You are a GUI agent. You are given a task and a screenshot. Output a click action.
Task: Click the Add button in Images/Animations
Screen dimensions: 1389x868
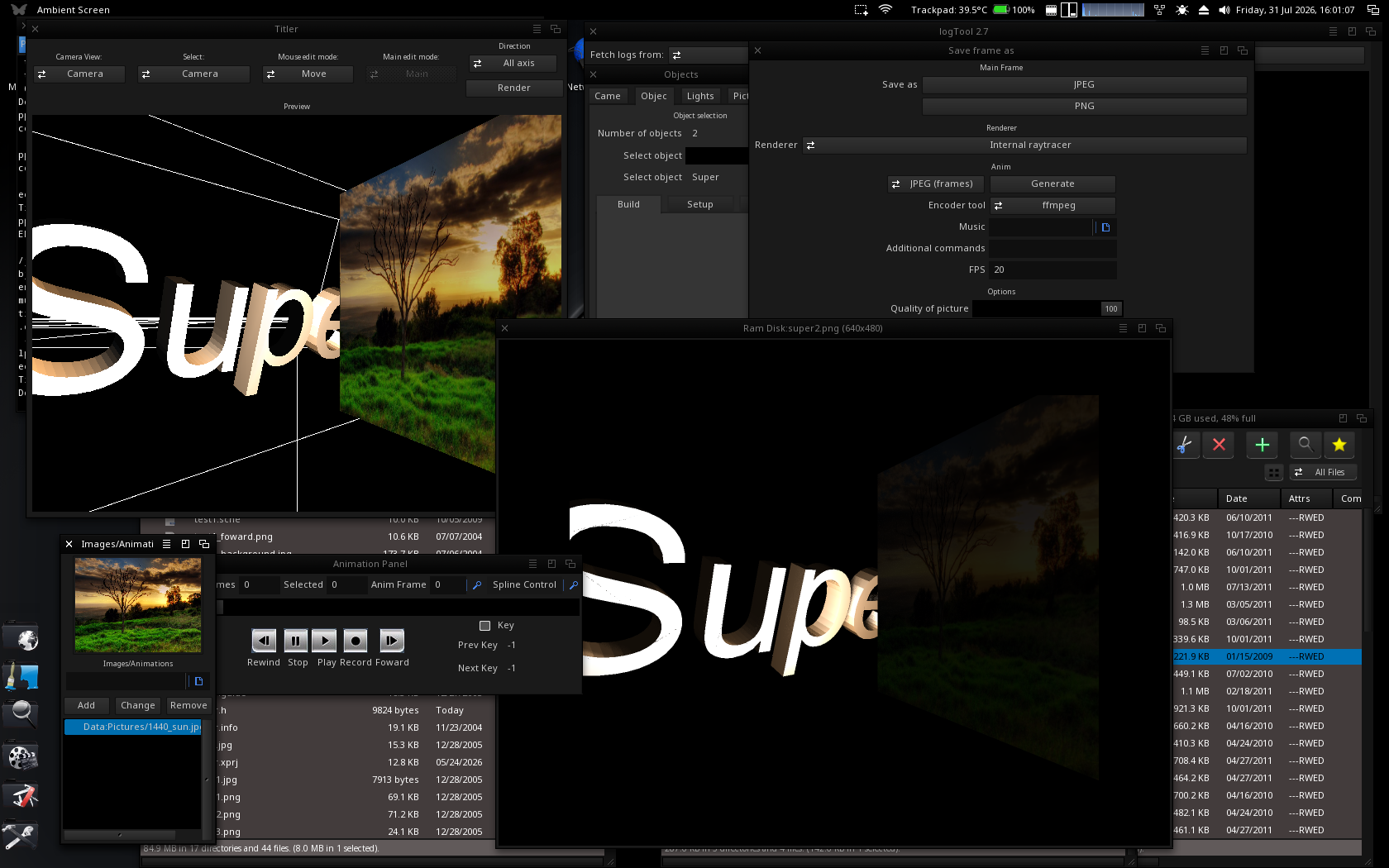87,705
